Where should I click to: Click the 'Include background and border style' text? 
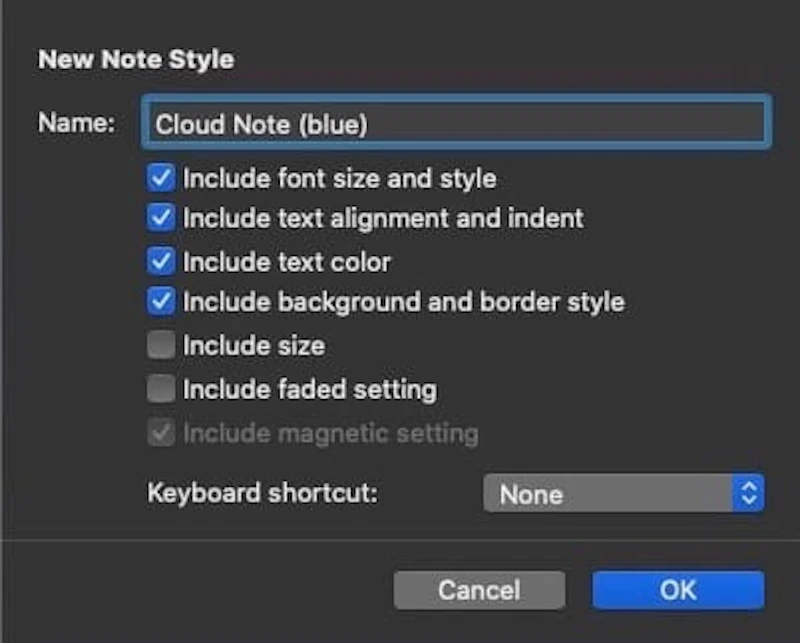pyautogui.click(x=403, y=301)
